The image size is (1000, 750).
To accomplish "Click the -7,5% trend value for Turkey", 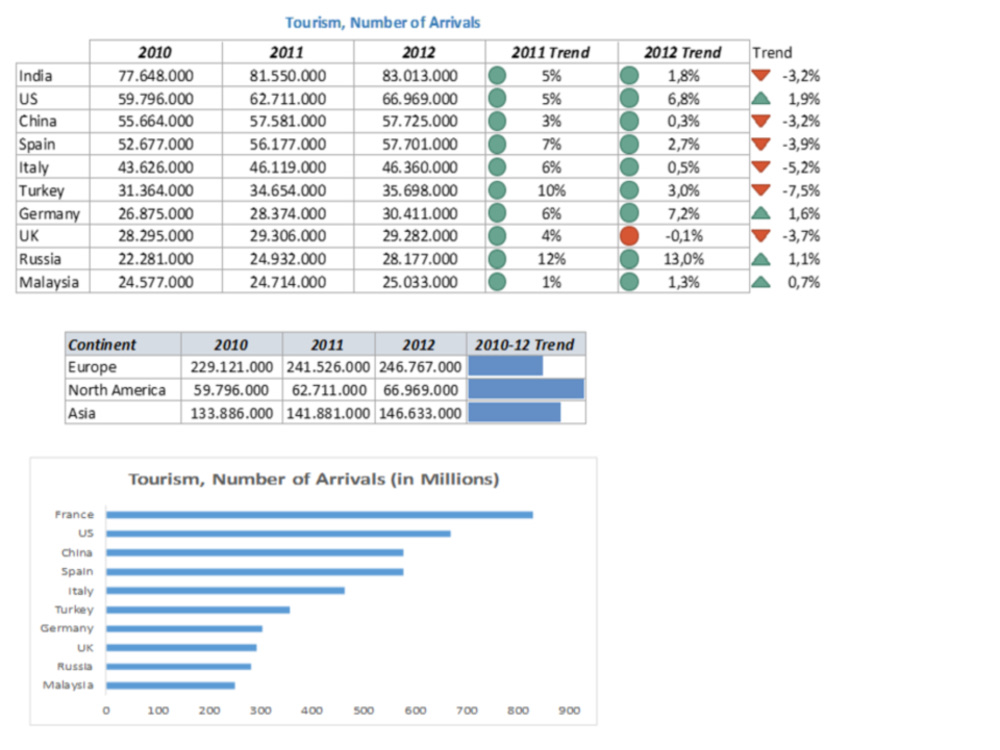I will pyautogui.click(x=801, y=191).
